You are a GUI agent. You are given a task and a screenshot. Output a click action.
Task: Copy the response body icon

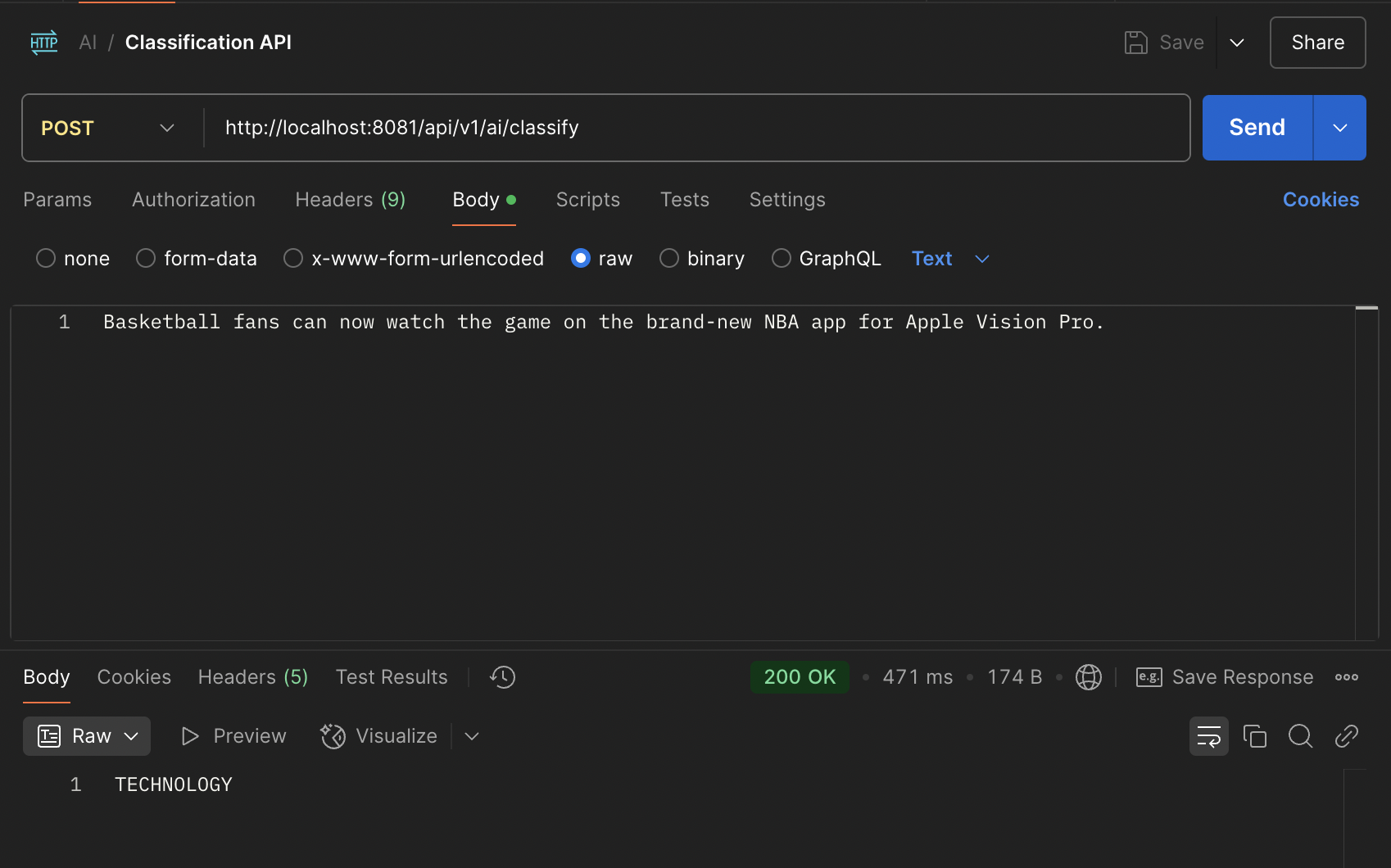pyautogui.click(x=1254, y=736)
